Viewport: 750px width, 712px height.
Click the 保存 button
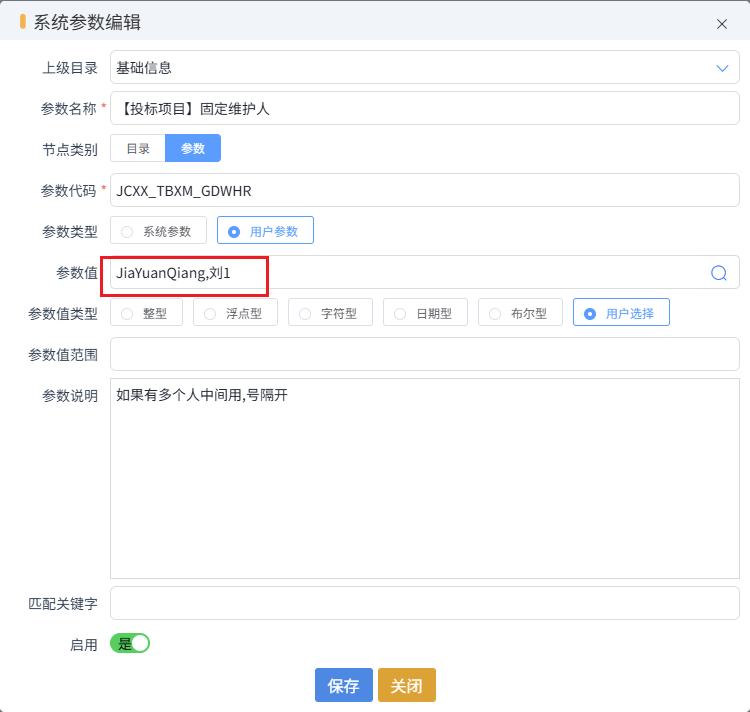[x=343, y=685]
